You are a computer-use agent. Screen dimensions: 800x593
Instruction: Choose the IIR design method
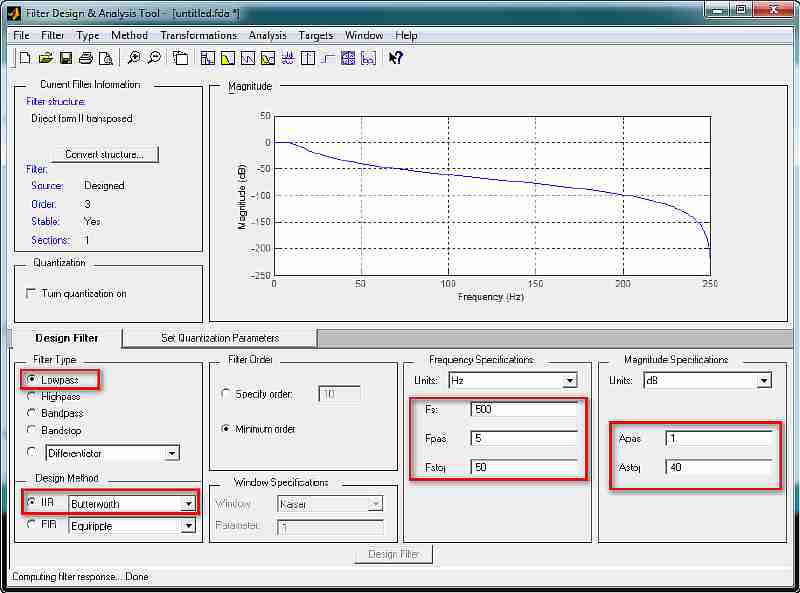(32, 502)
